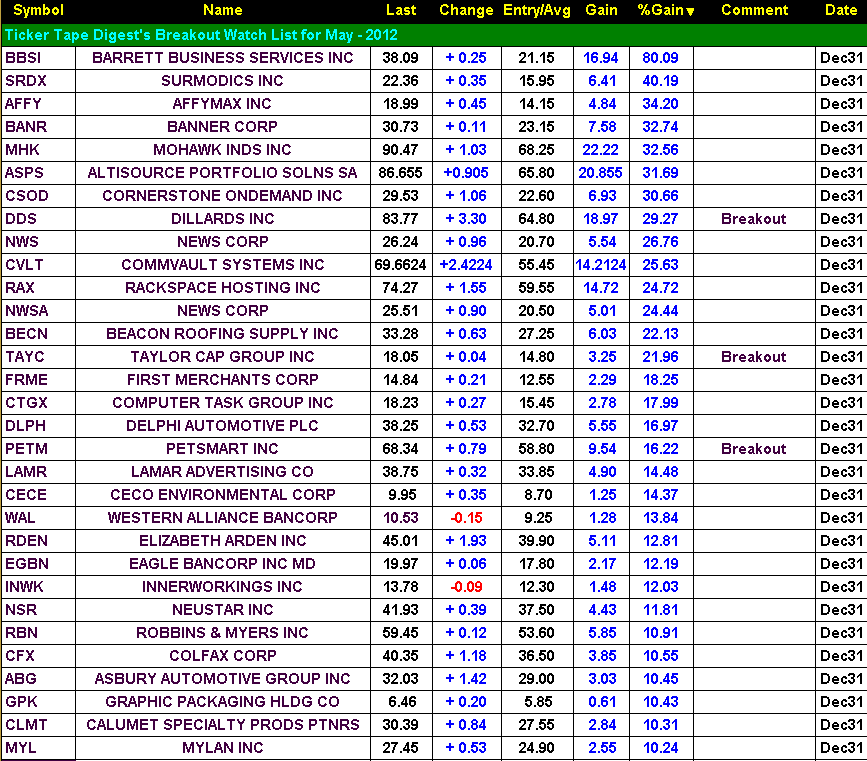
Task: Click INWK change value -0.09
Action: pyautogui.click(x=467, y=587)
